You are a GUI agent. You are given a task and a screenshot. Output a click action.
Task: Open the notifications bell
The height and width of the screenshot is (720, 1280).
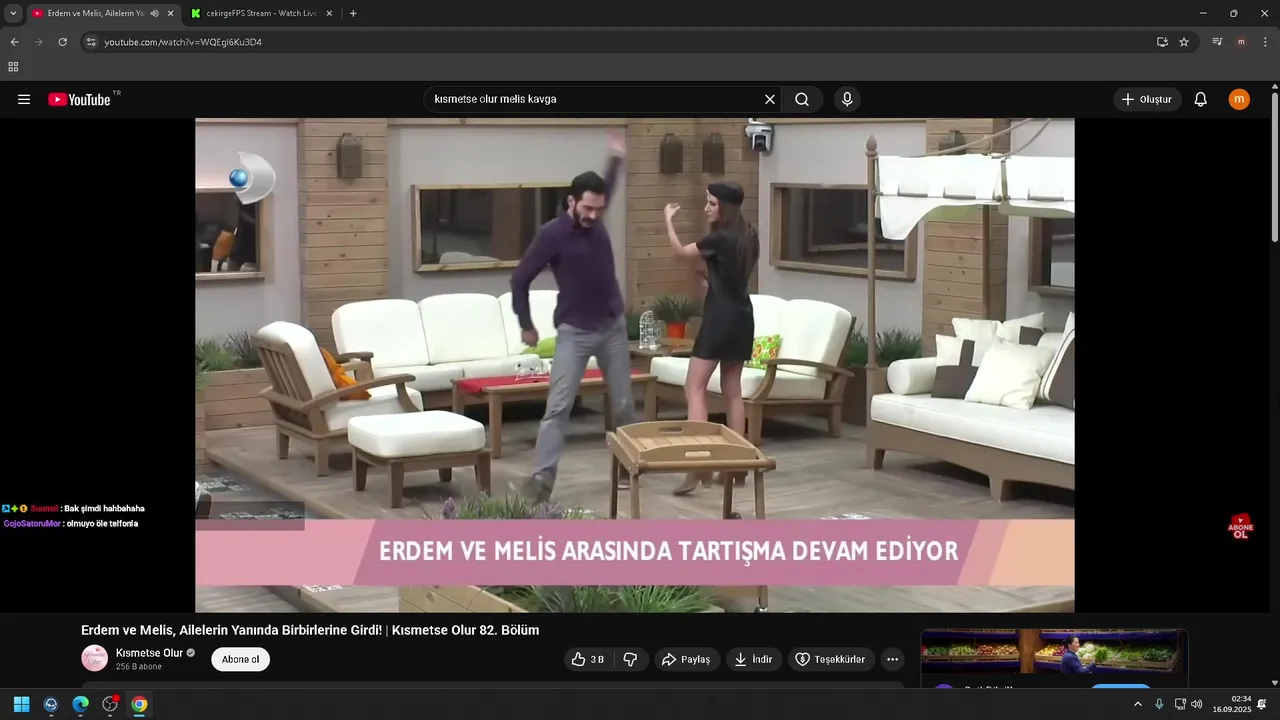point(1201,99)
